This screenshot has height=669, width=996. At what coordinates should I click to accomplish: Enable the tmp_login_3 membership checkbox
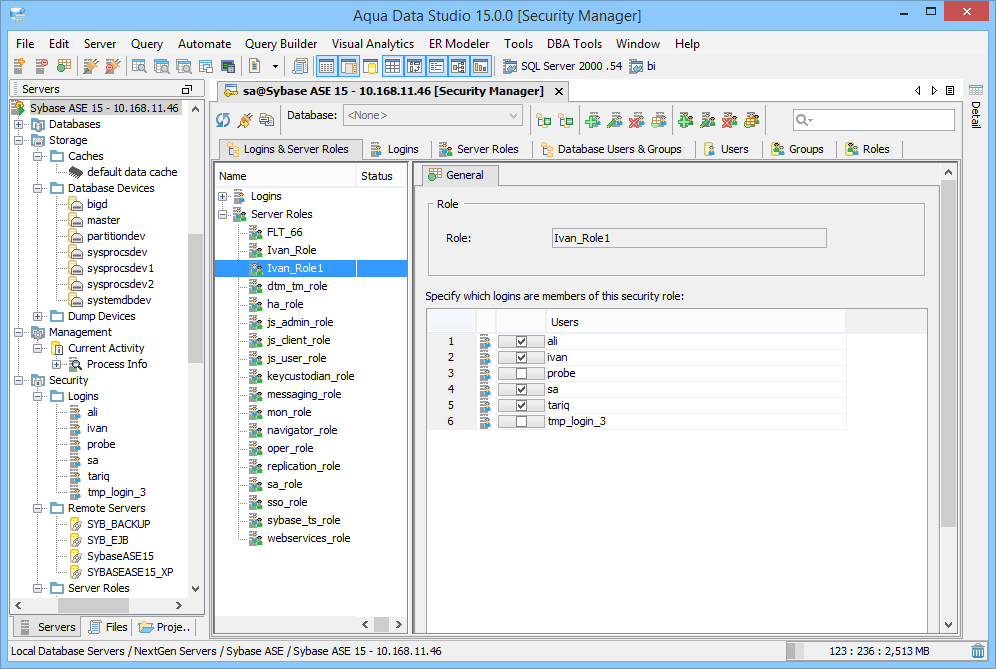(521, 421)
